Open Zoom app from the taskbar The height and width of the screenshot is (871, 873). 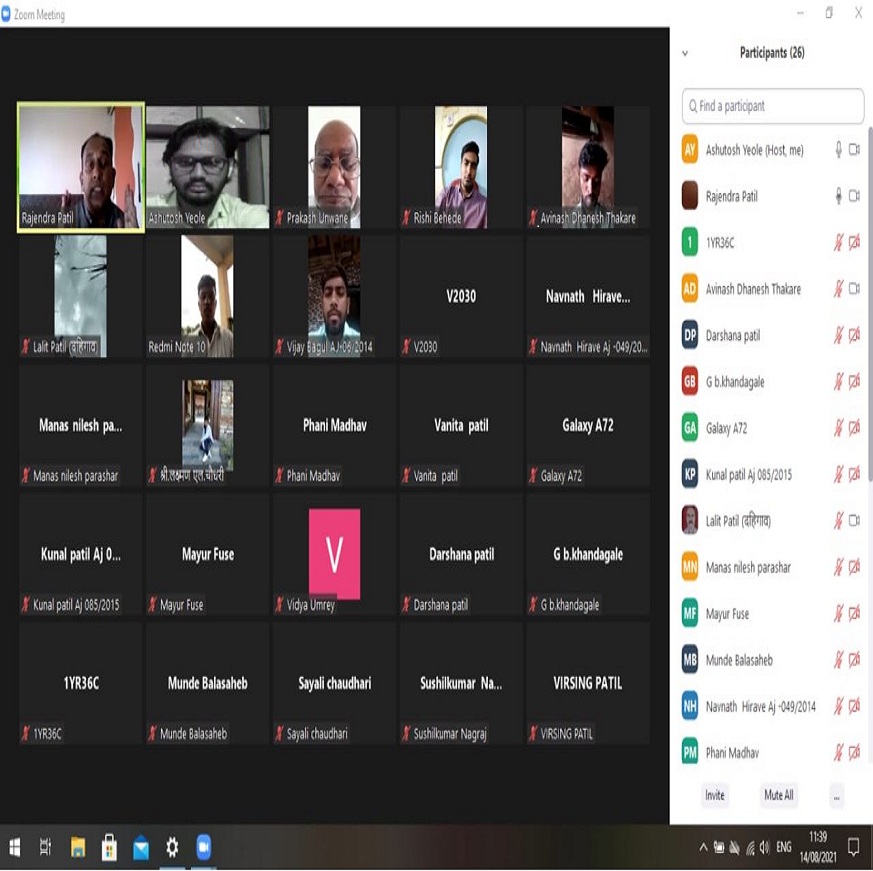[x=204, y=848]
